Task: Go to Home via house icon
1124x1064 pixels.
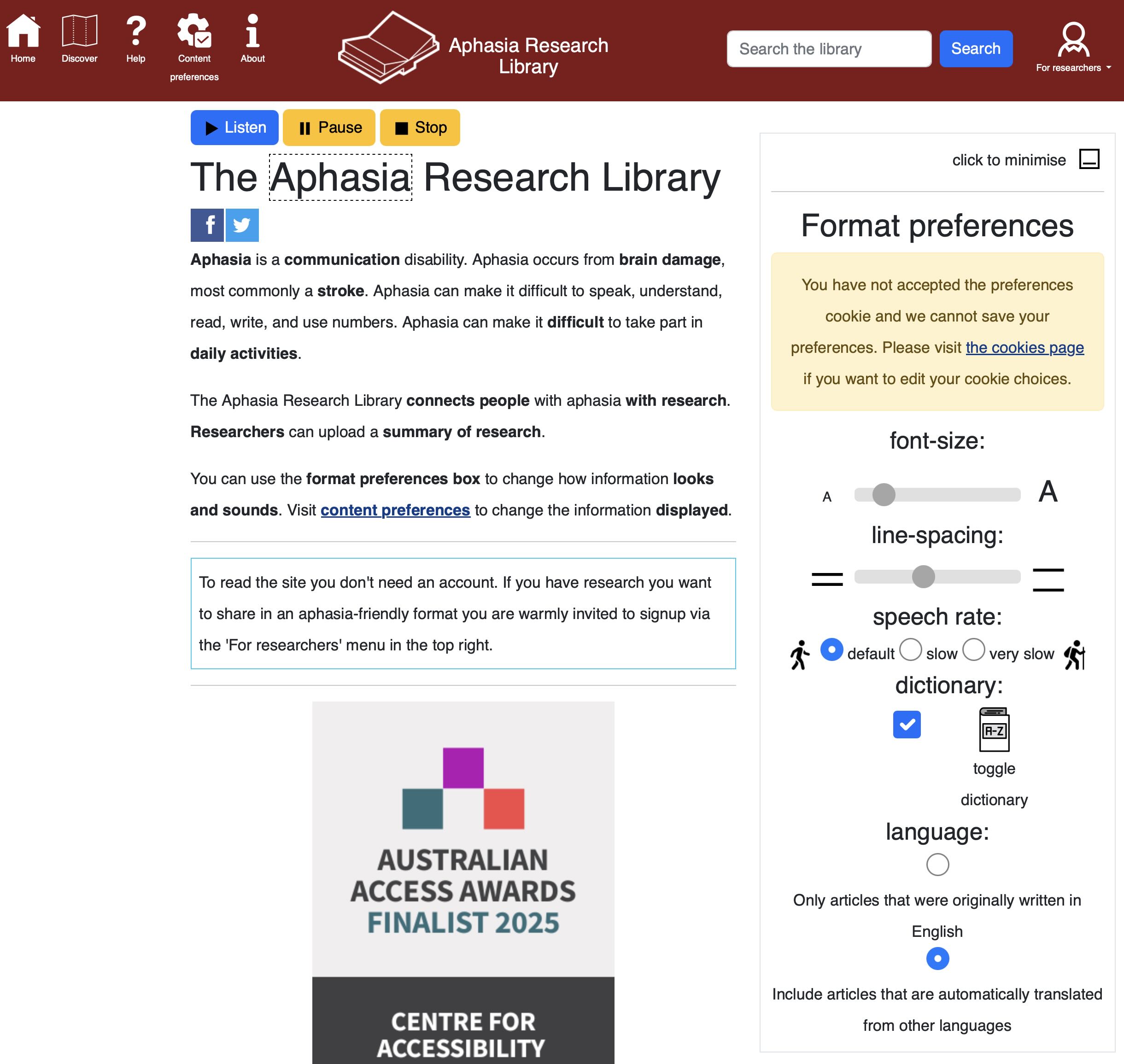Action: (23, 31)
